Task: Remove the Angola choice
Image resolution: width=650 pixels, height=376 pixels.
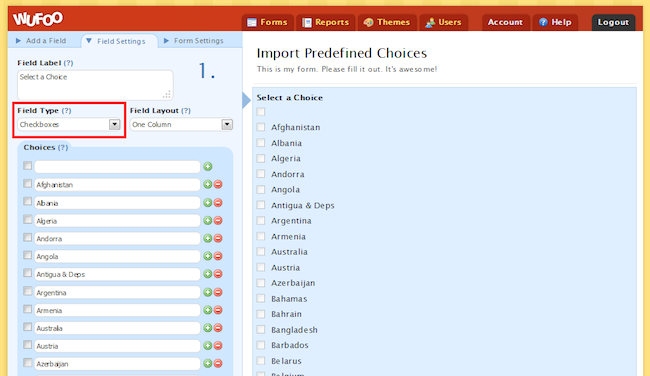Action: (218, 256)
